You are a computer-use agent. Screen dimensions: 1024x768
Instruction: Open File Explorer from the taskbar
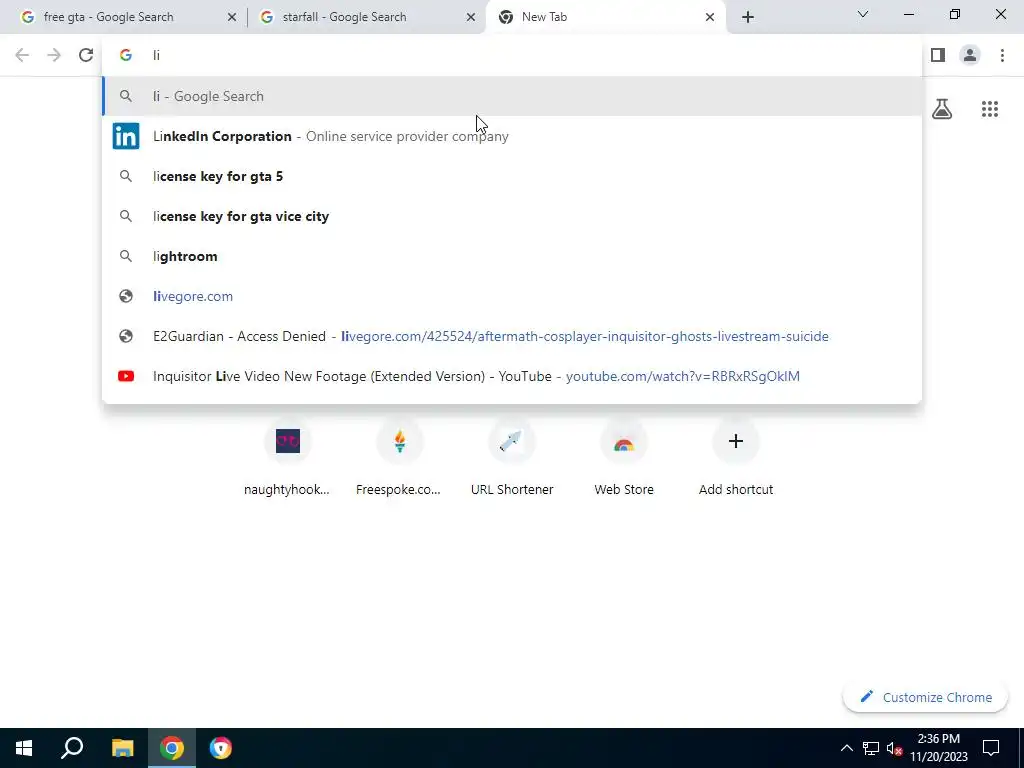coord(122,748)
